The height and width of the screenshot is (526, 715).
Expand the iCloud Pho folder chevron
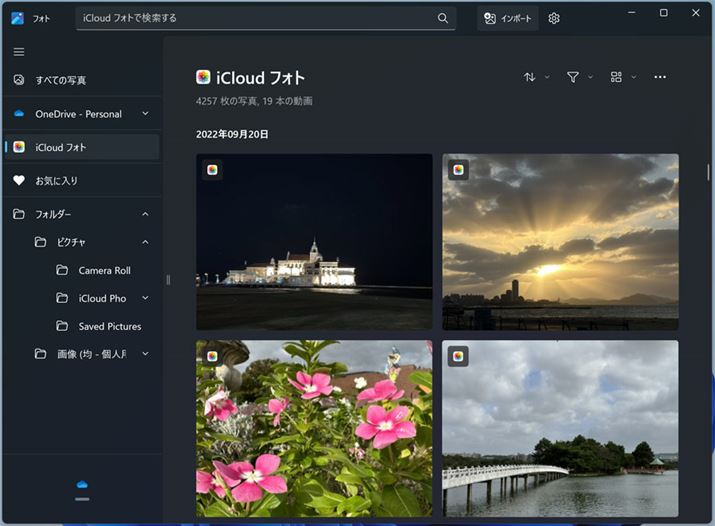click(x=145, y=298)
